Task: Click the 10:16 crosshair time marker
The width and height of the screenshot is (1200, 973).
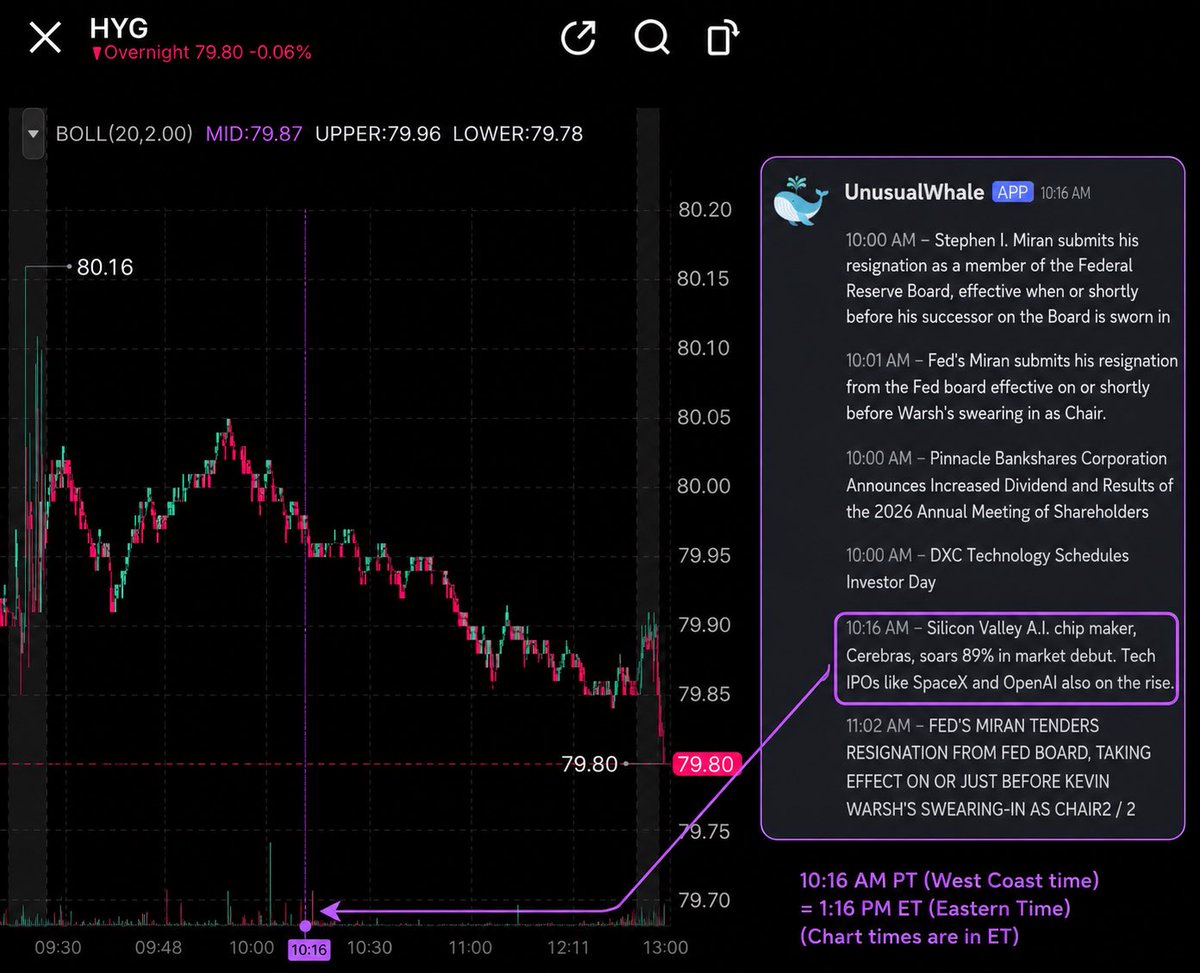Action: pyautogui.click(x=308, y=949)
